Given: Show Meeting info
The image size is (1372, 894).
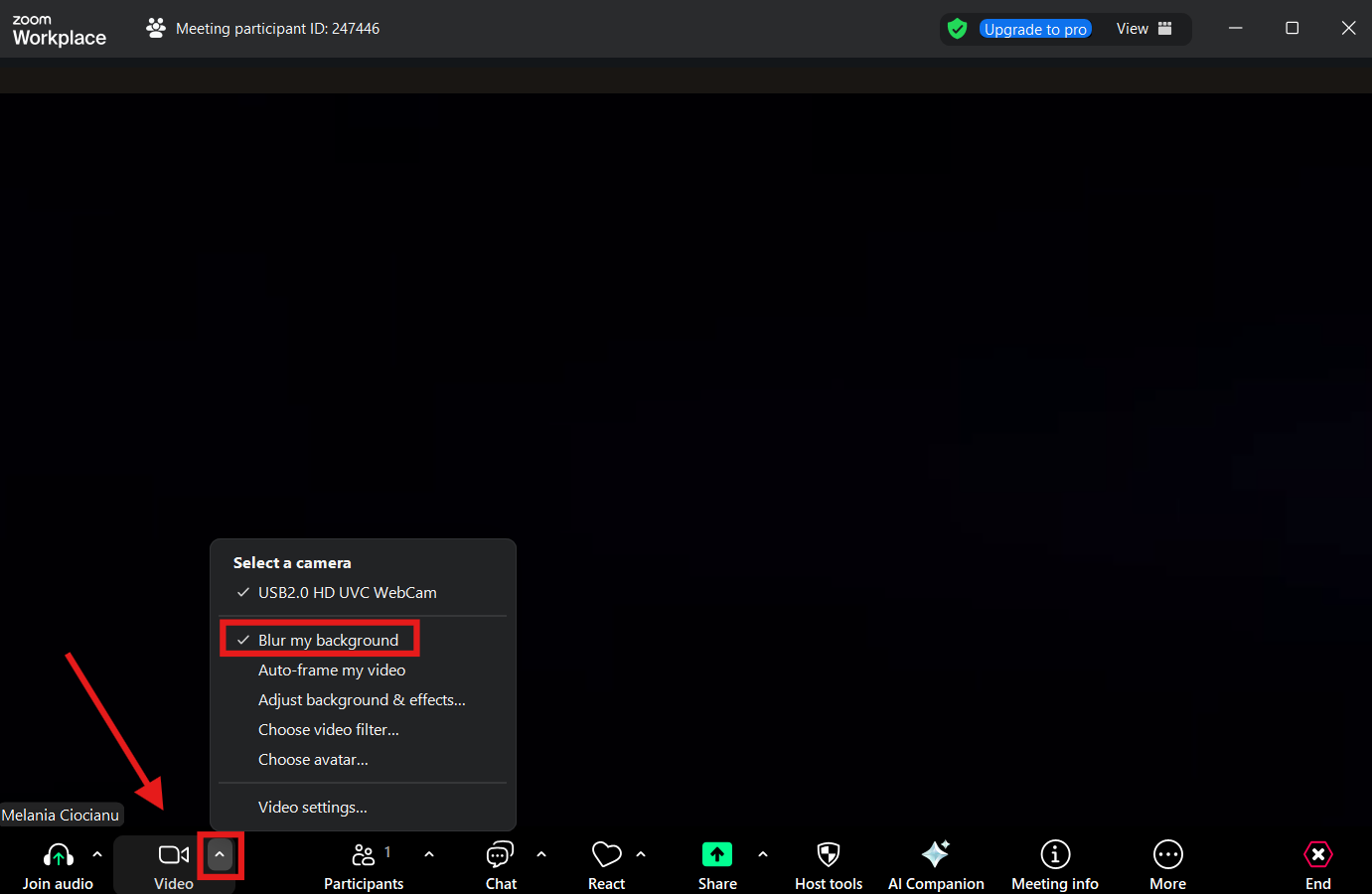Looking at the screenshot, I should point(1054,855).
